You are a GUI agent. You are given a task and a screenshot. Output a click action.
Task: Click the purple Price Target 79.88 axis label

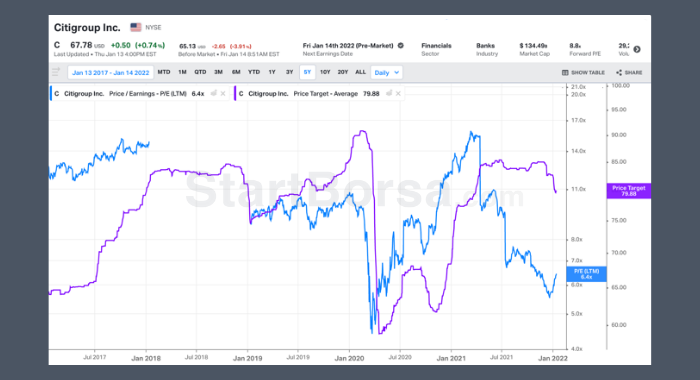(x=629, y=191)
